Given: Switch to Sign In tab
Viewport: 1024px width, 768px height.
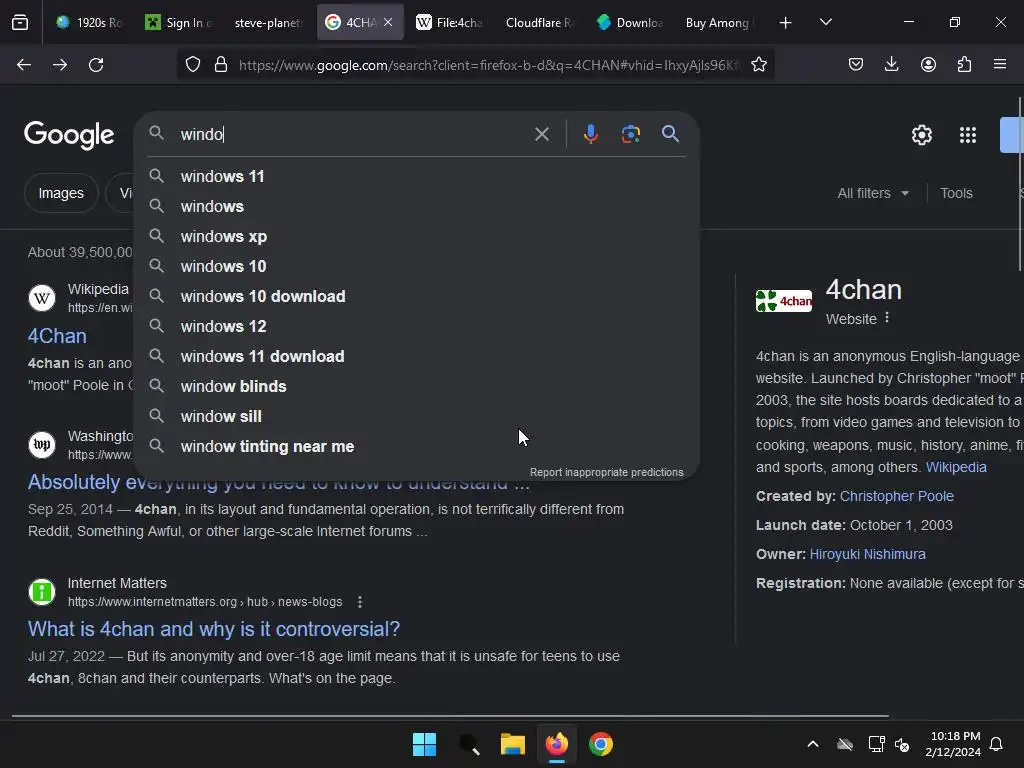Looking at the screenshot, I should coord(179,23).
